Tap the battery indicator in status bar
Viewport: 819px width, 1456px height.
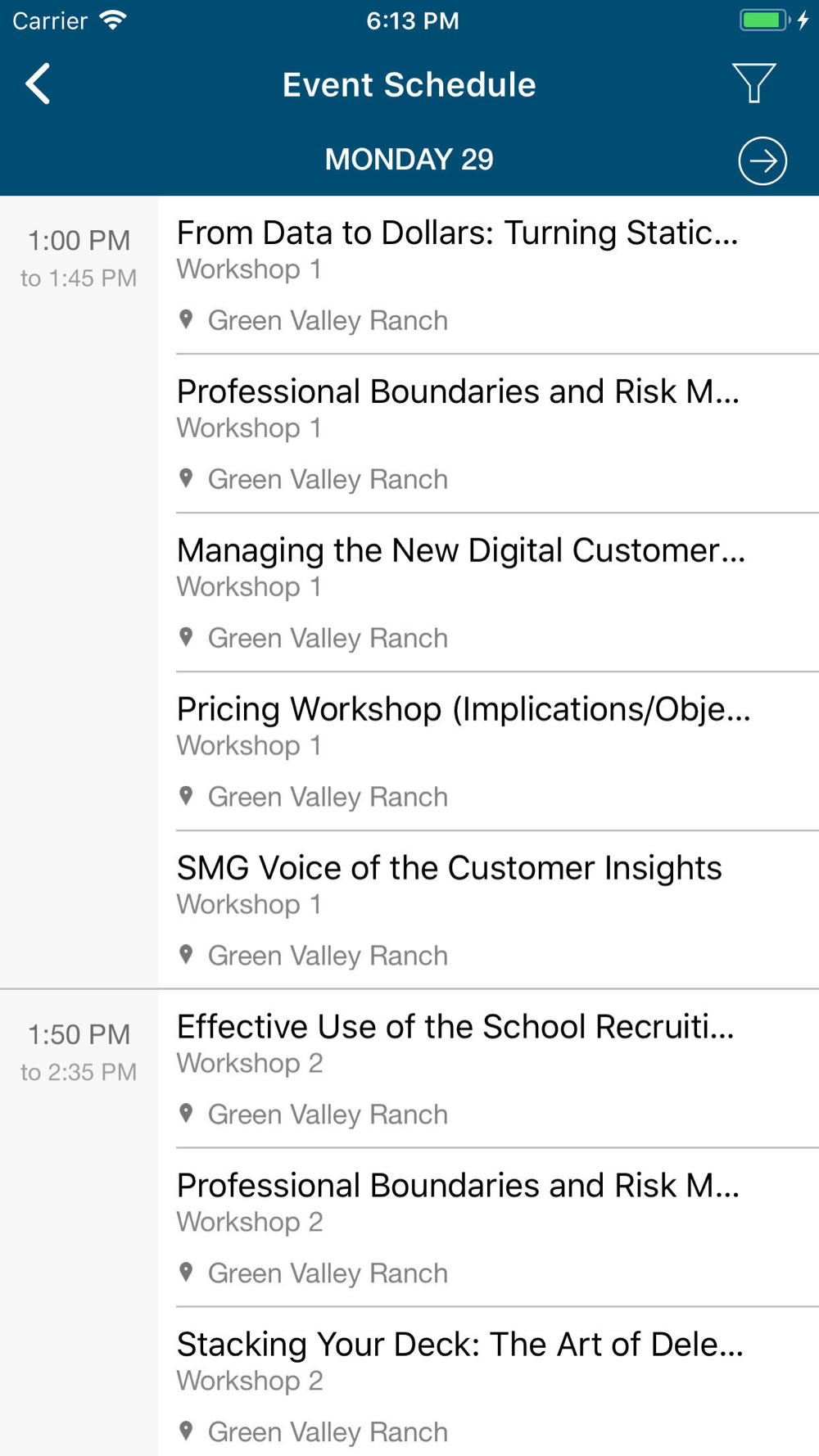[x=763, y=20]
